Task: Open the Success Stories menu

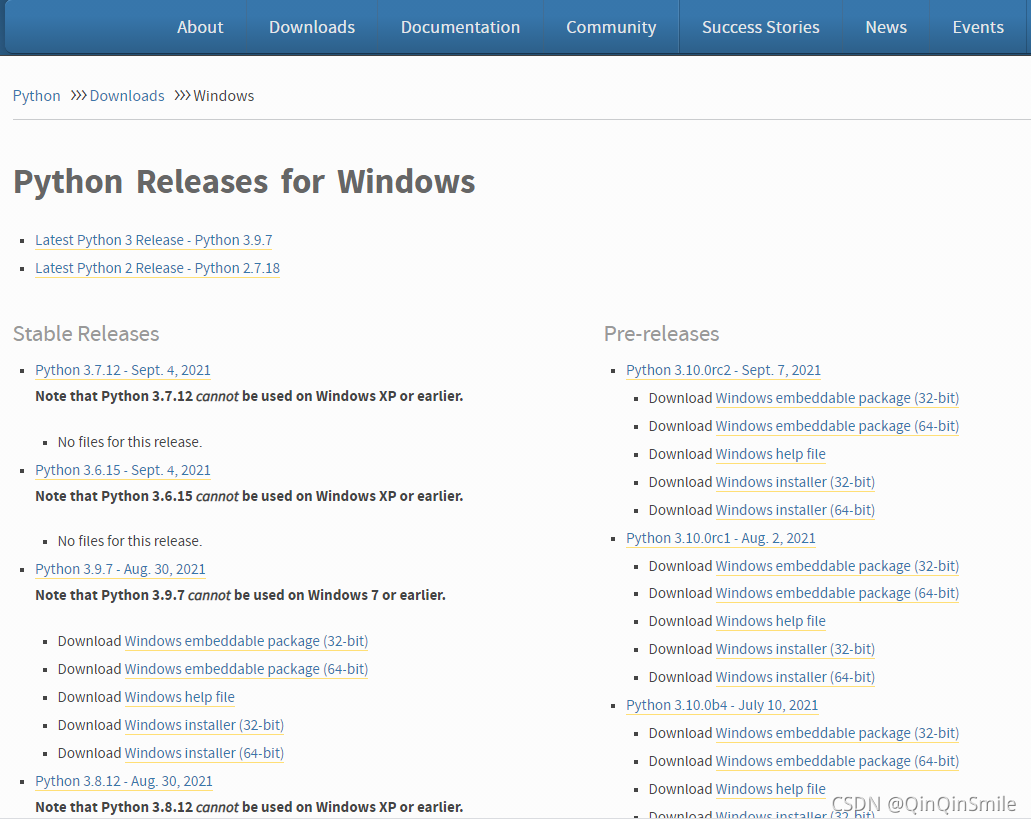Action: (761, 27)
